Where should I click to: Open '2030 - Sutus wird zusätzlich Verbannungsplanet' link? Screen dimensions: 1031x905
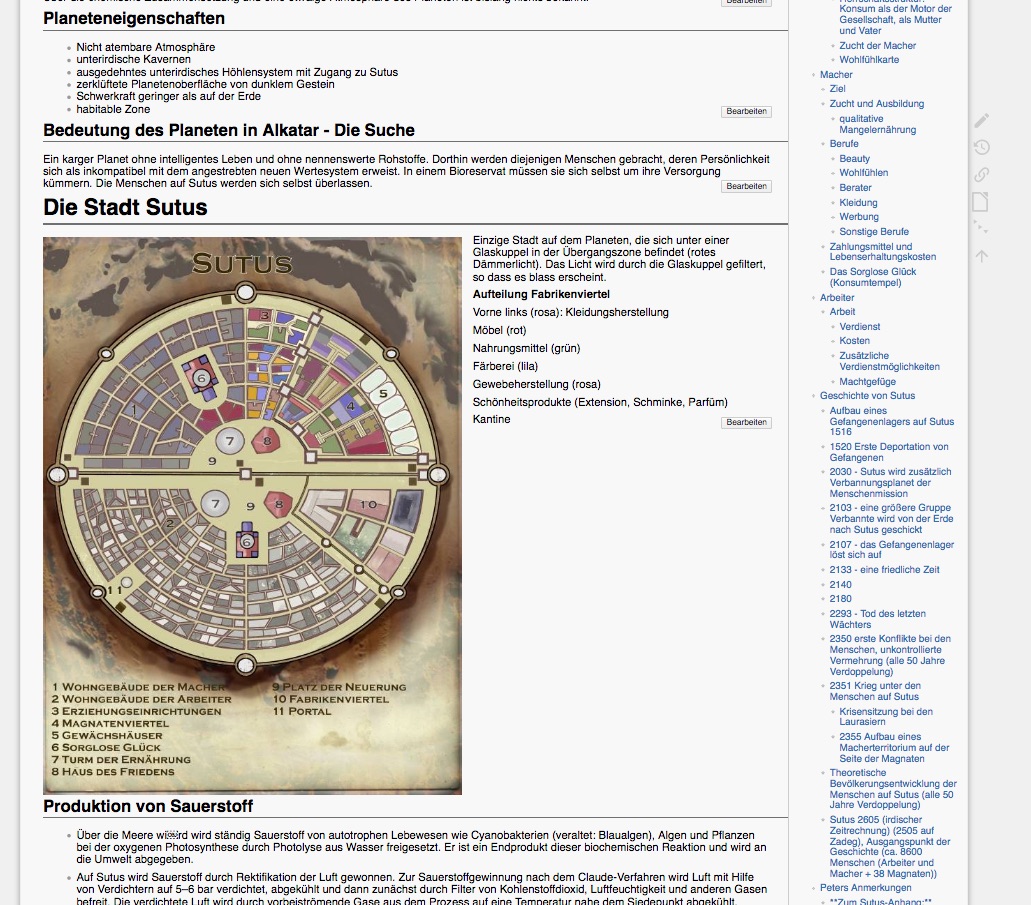coord(890,482)
